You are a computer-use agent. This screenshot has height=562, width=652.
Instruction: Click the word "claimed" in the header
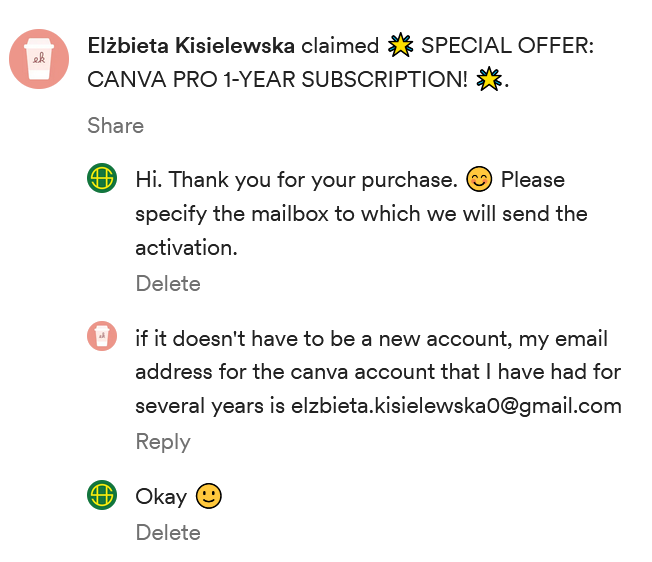coord(340,46)
